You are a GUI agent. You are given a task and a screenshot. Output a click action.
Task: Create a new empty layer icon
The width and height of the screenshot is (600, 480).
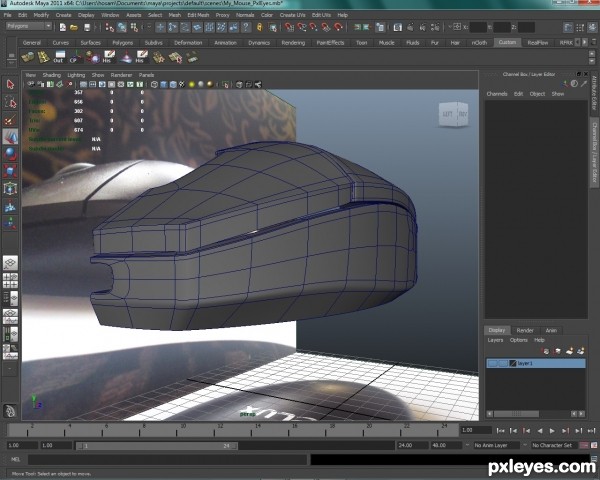[570, 351]
